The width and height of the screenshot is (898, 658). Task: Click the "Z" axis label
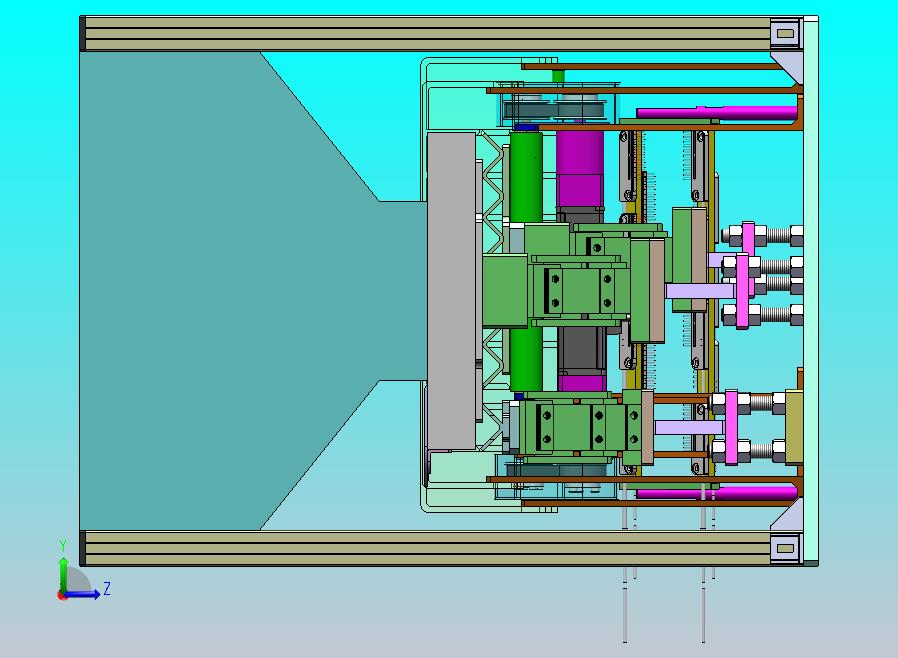(107, 588)
